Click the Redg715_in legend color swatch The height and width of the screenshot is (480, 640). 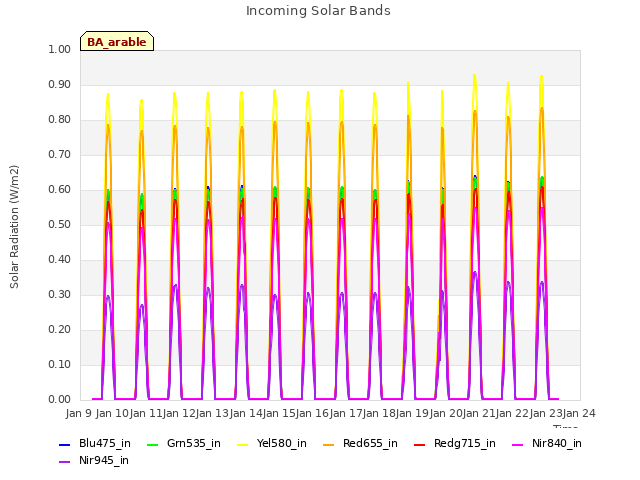click(x=420, y=444)
